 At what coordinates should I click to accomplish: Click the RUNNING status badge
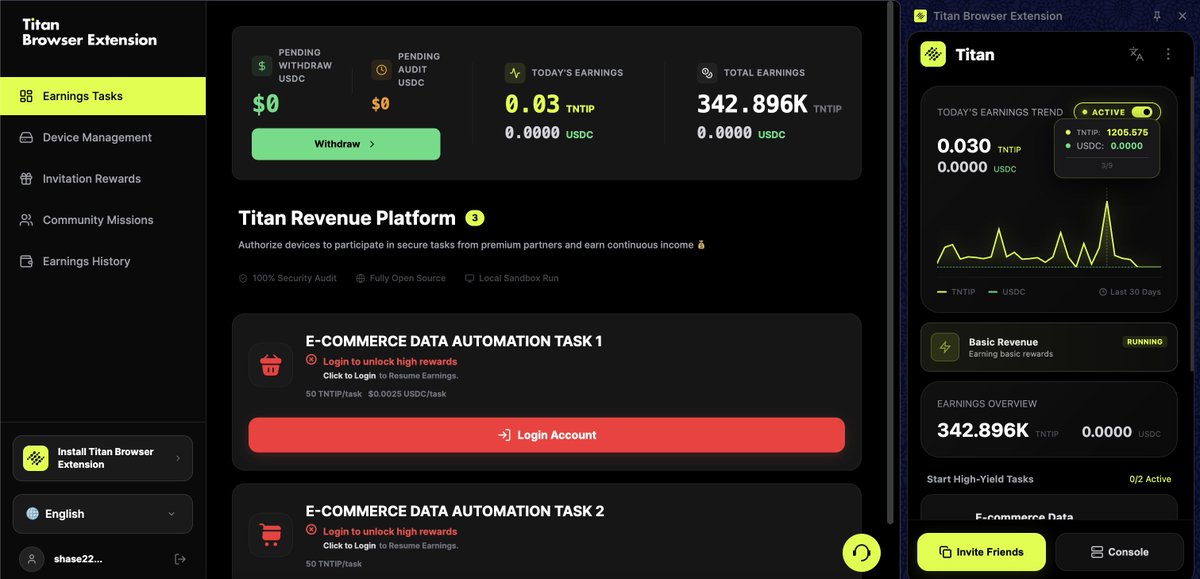coord(1145,341)
